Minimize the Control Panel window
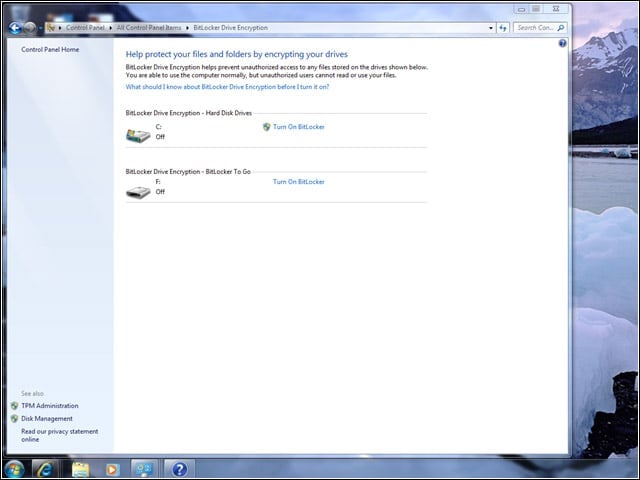 click(x=521, y=9)
